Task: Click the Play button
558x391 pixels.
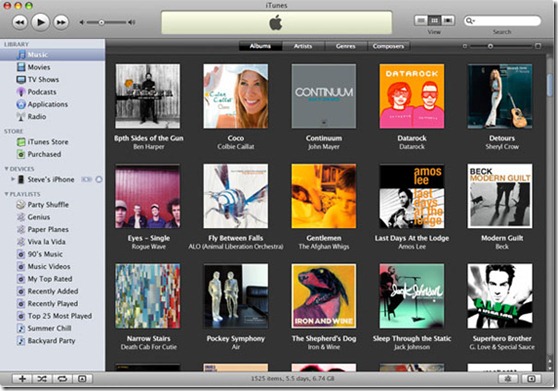Action: point(40,22)
